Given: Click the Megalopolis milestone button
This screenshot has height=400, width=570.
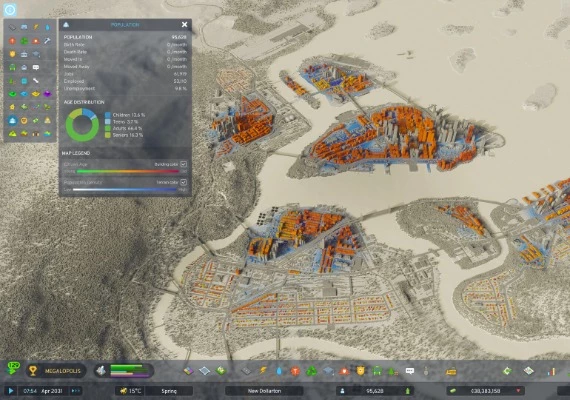Looking at the screenshot, I should [56, 371].
